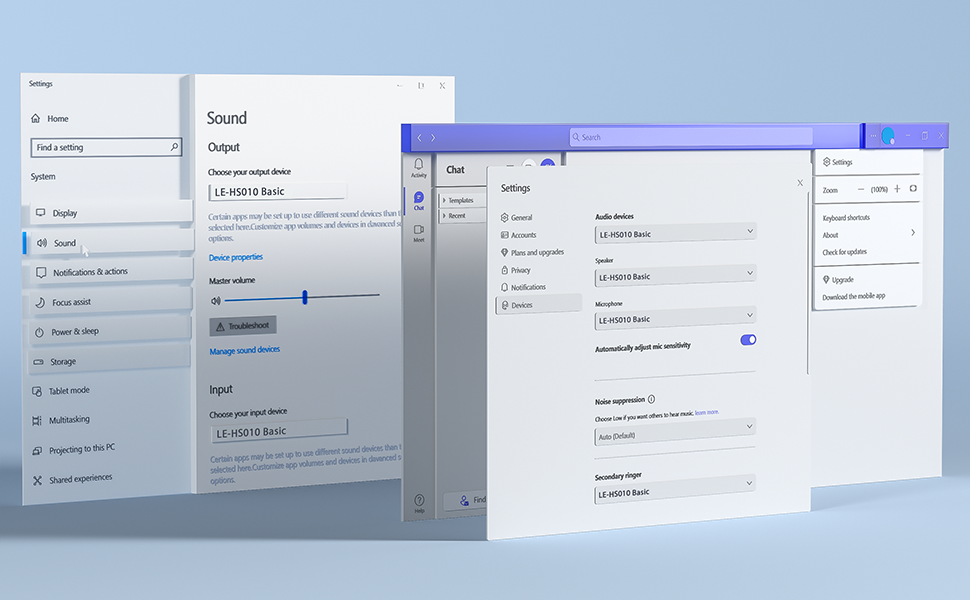Click the noise suppression info icon
The width and height of the screenshot is (970, 600).
pos(651,399)
